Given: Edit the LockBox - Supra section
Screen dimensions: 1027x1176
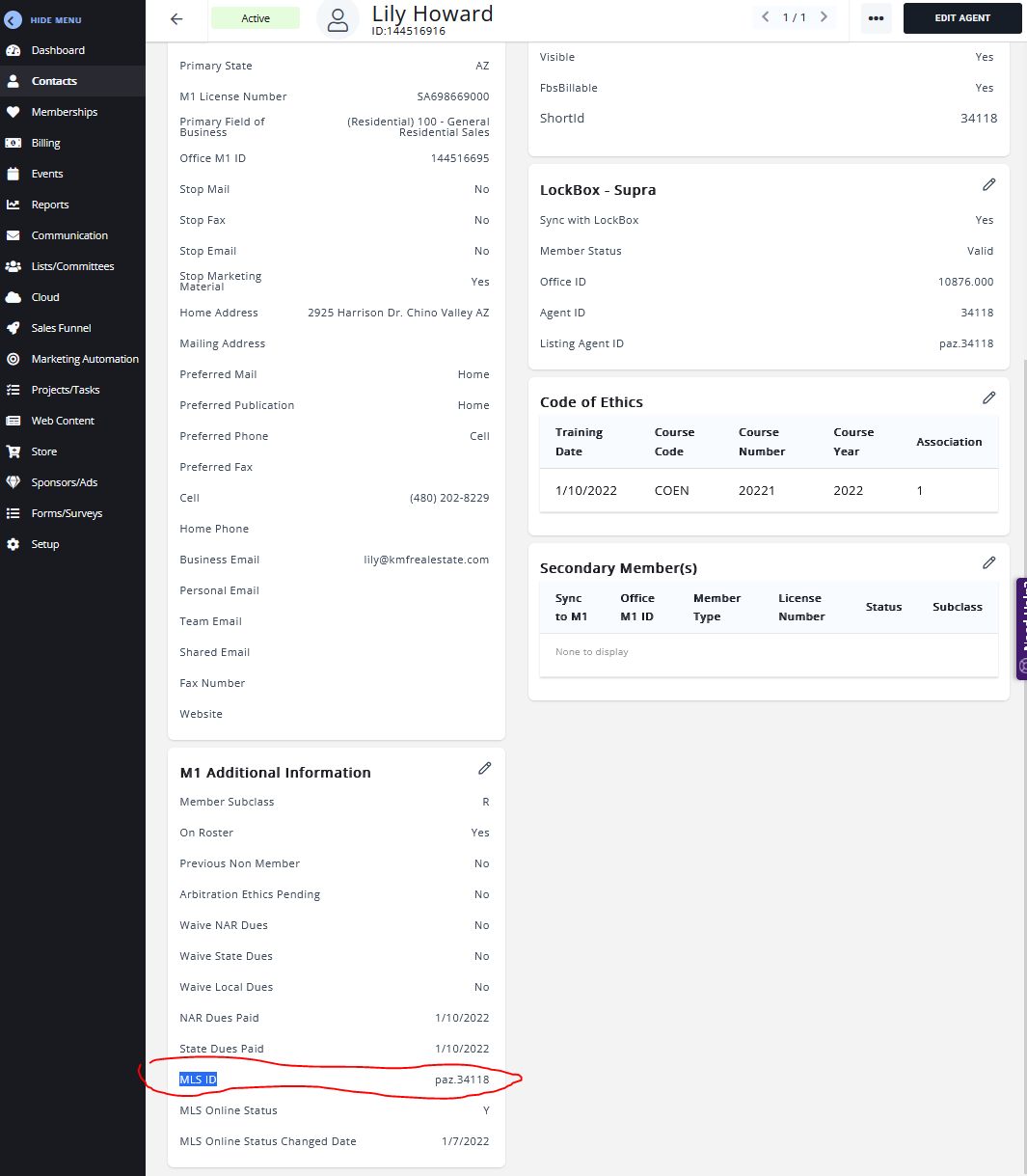Looking at the screenshot, I should pyautogui.click(x=988, y=184).
